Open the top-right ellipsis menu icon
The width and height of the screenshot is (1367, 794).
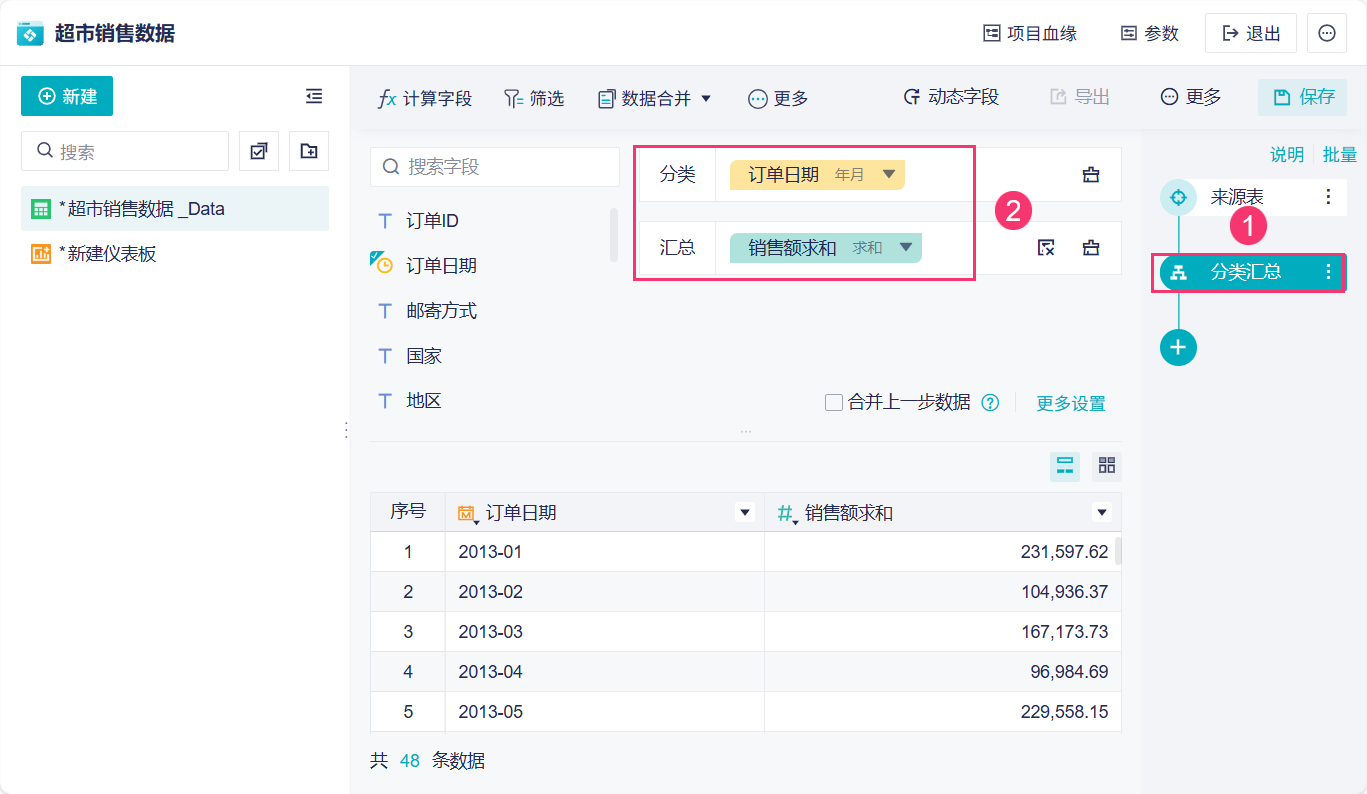click(1327, 33)
